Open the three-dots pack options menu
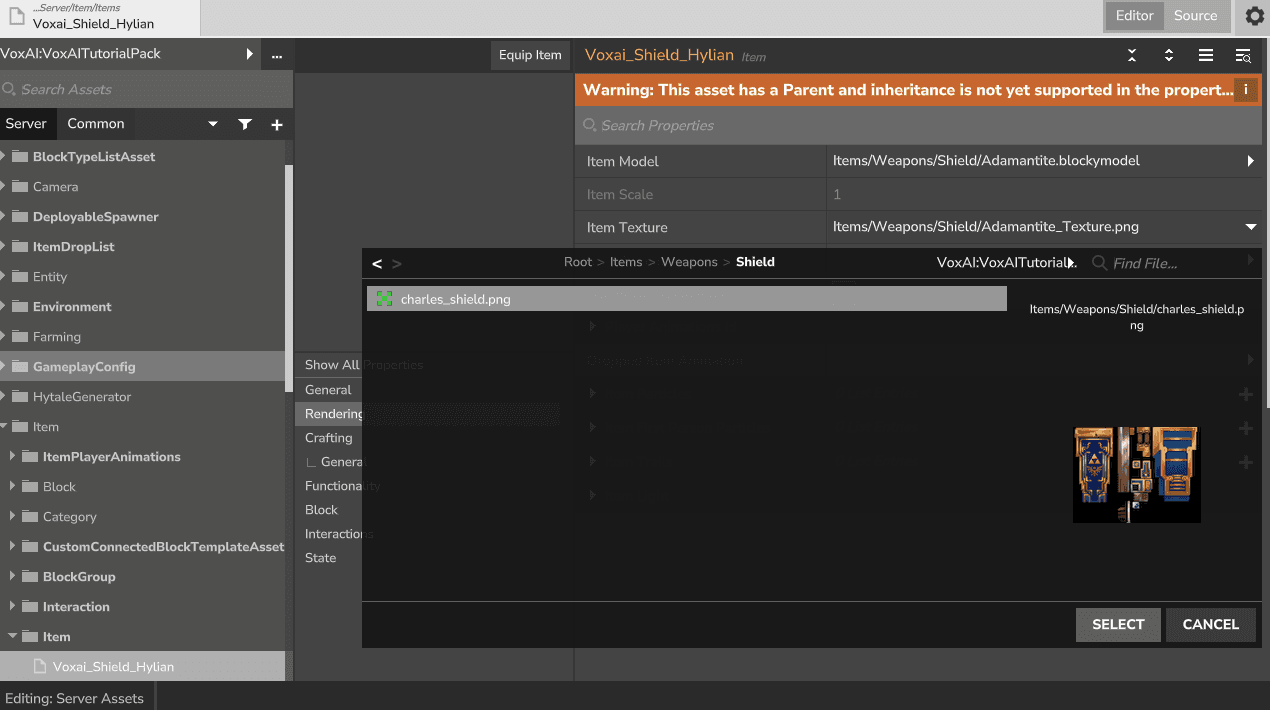 click(x=277, y=55)
